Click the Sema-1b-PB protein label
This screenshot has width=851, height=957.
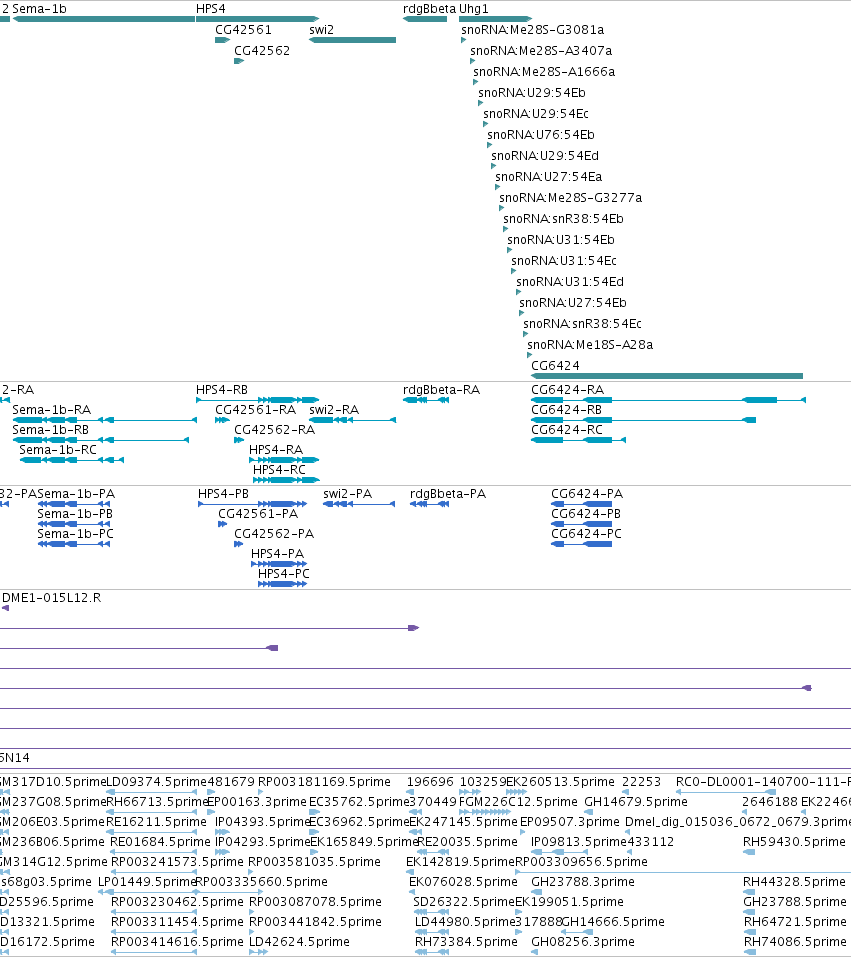[x=75, y=514]
